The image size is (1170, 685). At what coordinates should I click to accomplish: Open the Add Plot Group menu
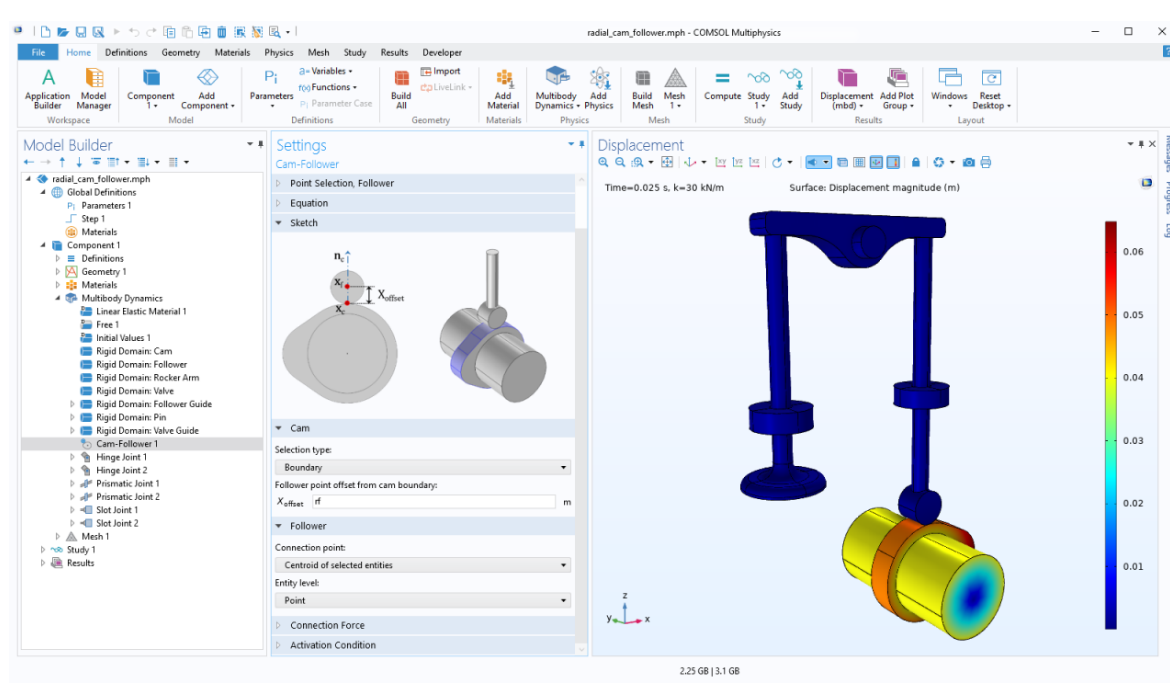click(897, 89)
